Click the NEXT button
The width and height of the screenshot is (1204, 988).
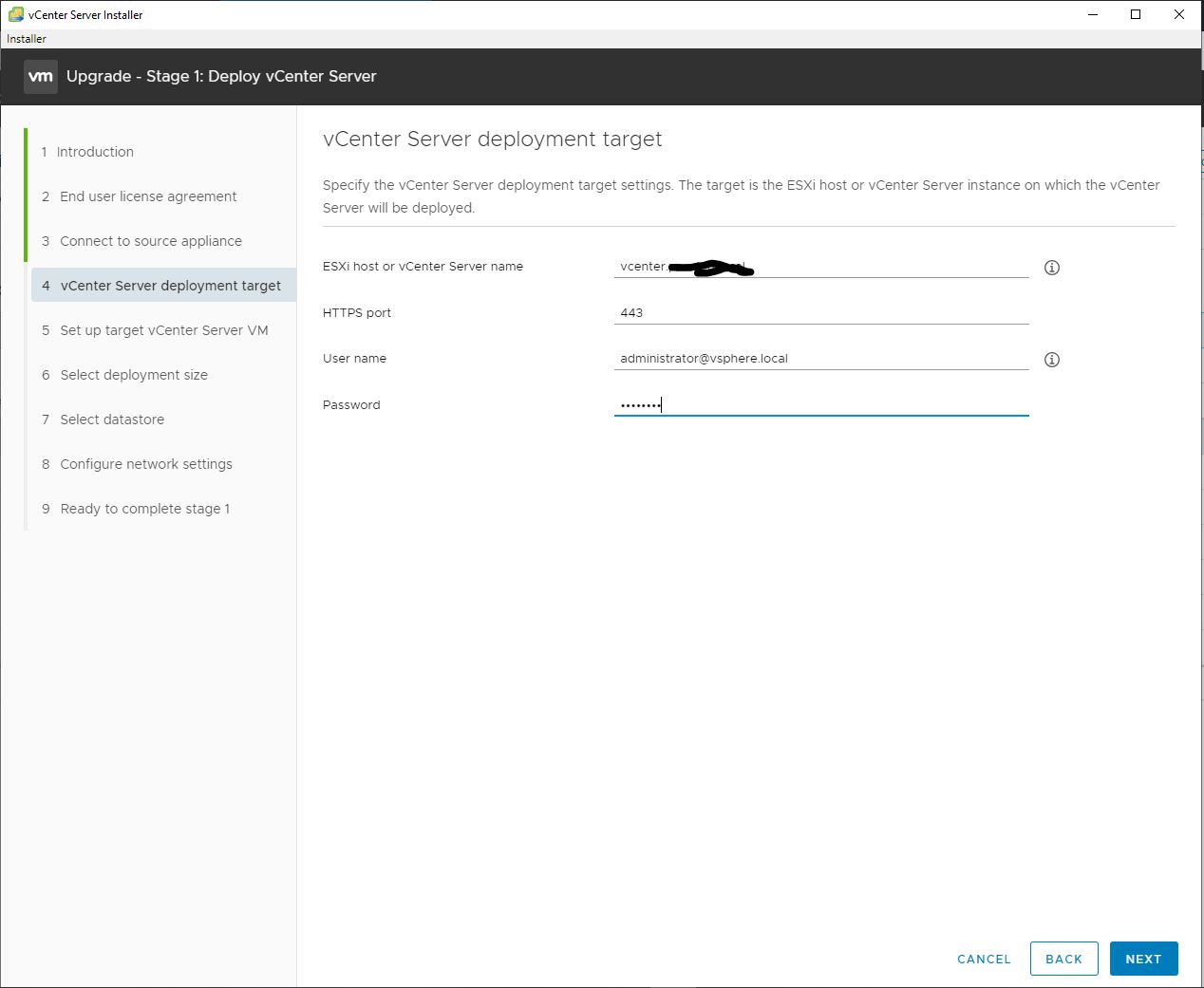1143,959
